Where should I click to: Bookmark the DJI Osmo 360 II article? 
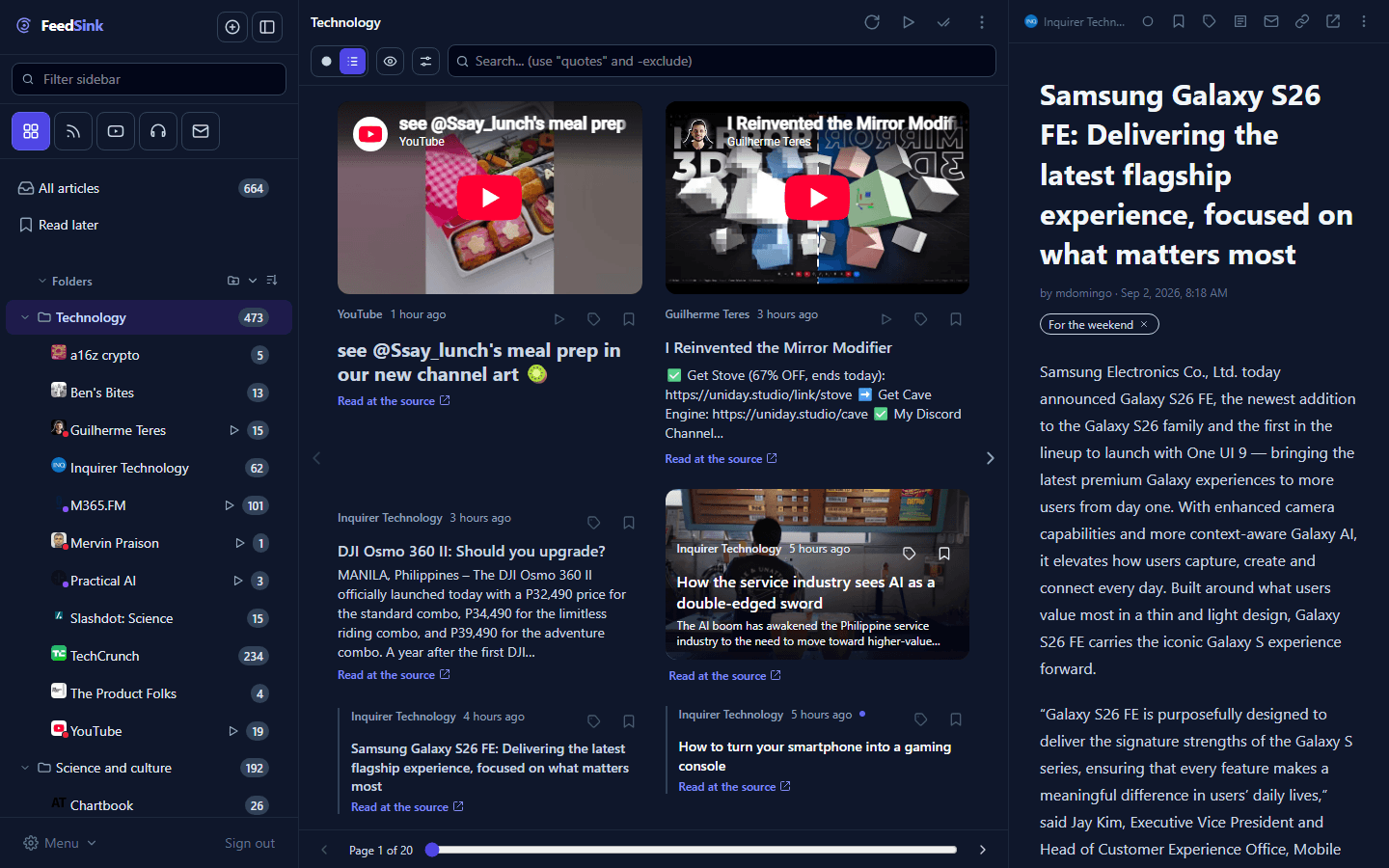point(629,523)
